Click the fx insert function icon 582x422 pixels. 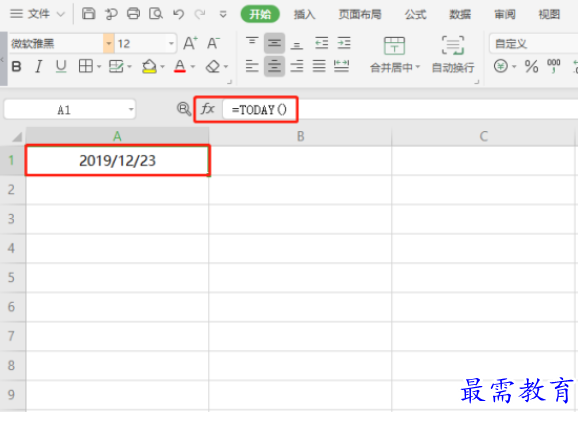208,109
